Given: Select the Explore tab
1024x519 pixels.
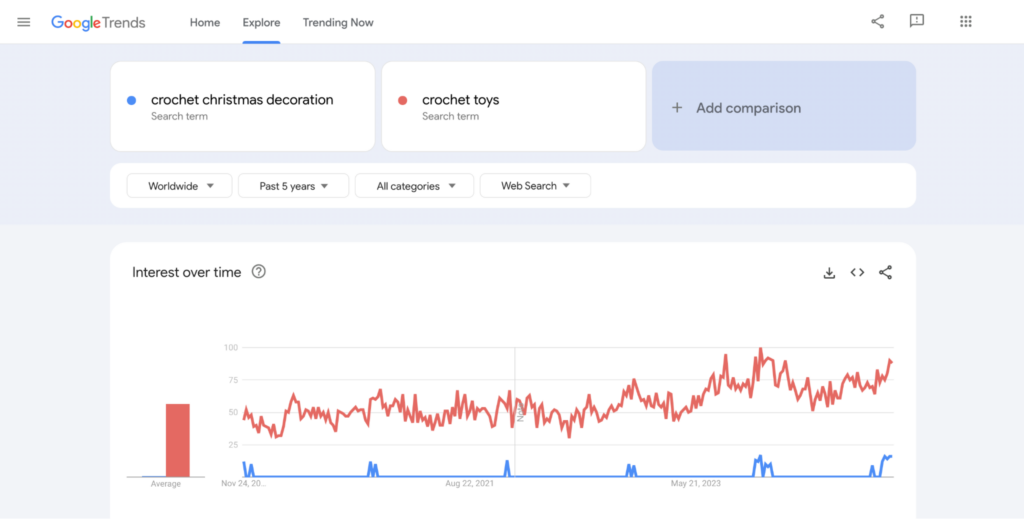Looking at the screenshot, I should (x=261, y=22).
